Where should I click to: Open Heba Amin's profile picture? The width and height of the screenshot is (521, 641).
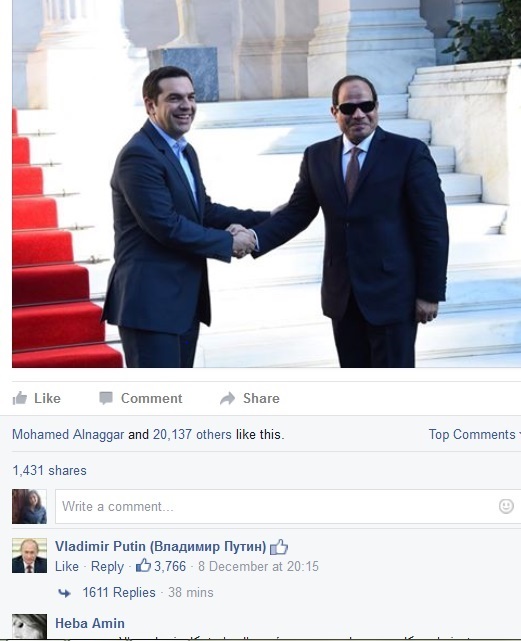(29, 626)
